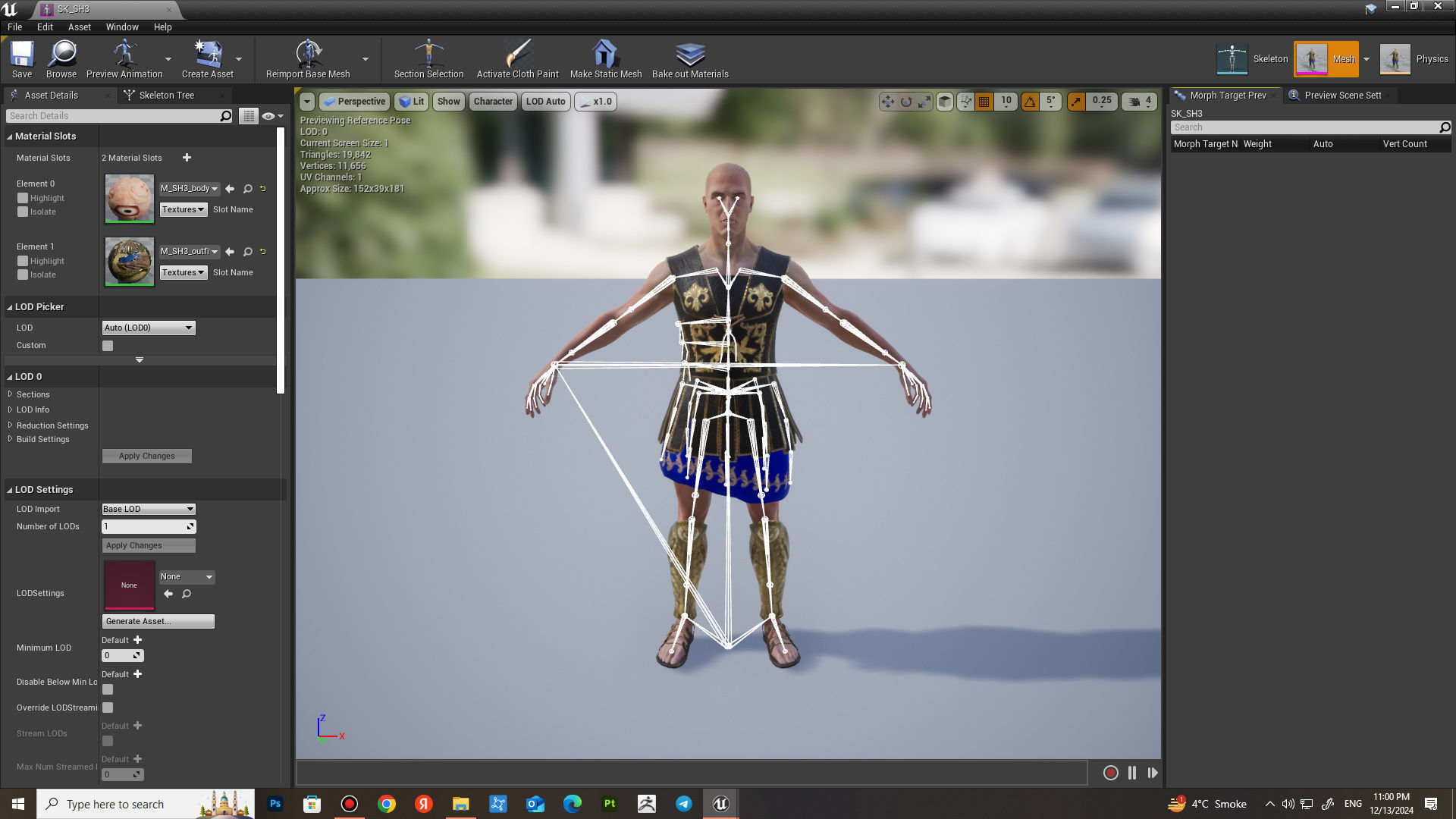Open the Base LOD import dropdown
Screen dimensions: 1456x819
click(149, 510)
